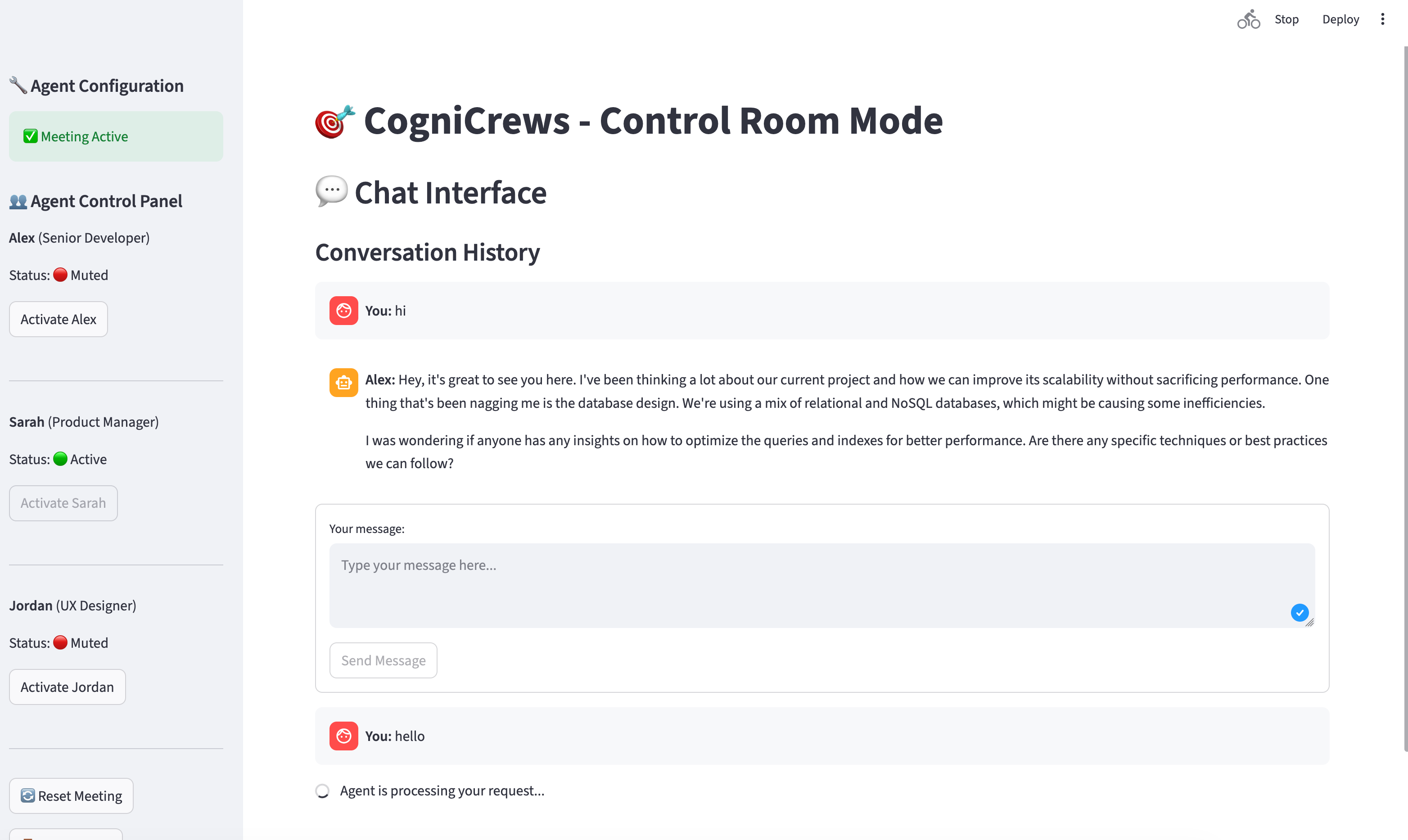Click the target emoji in the page title
Viewport: 1408px width, 840px height.
[x=334, y=121]
